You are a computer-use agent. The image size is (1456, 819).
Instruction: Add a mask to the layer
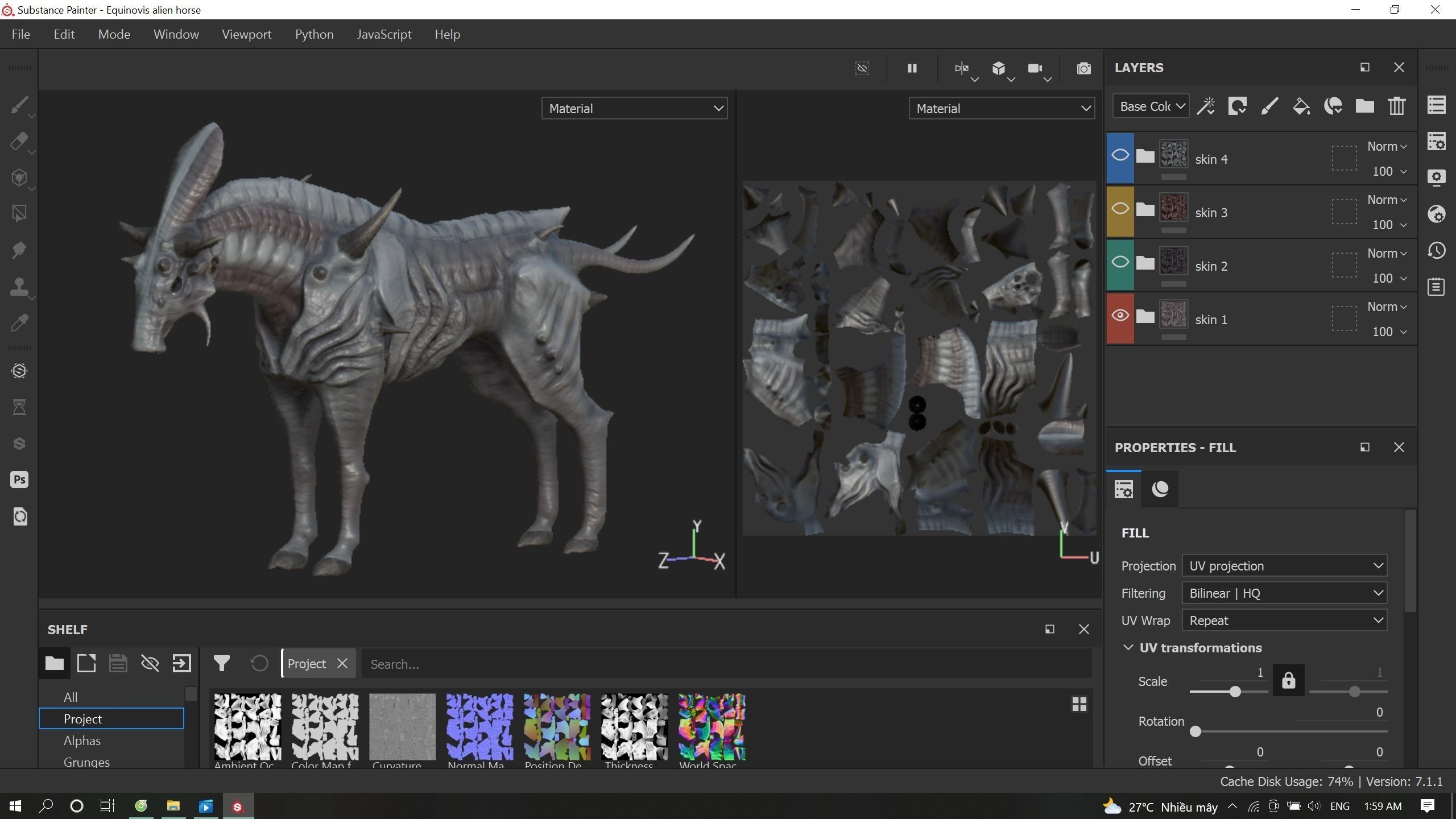pyautogui.click(x=1238, y=106)
